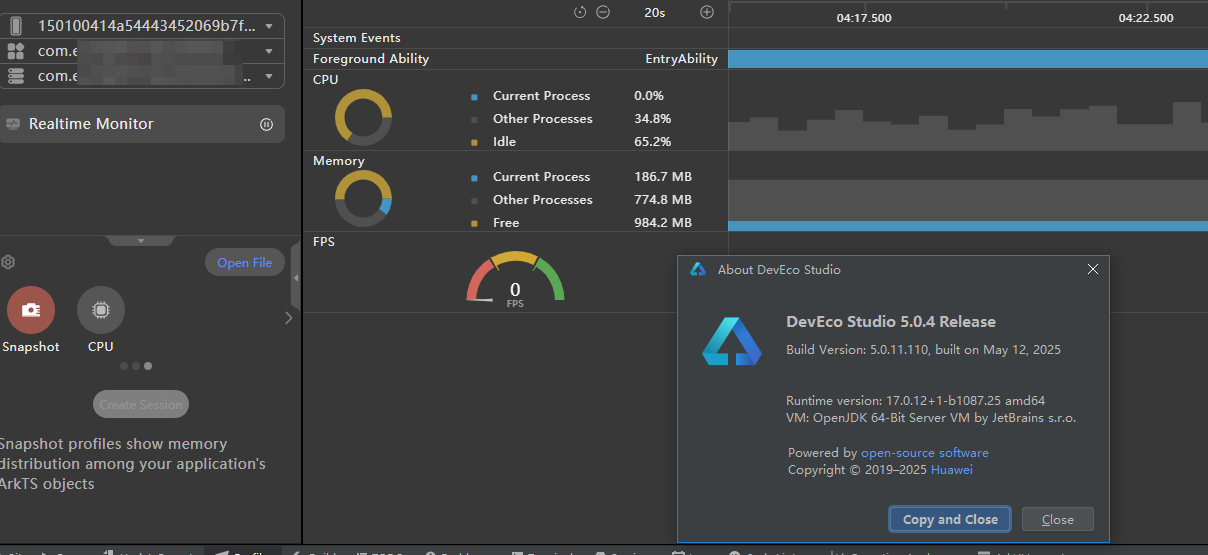Collapse the session list with down arrow handle

tap(141, 240)
